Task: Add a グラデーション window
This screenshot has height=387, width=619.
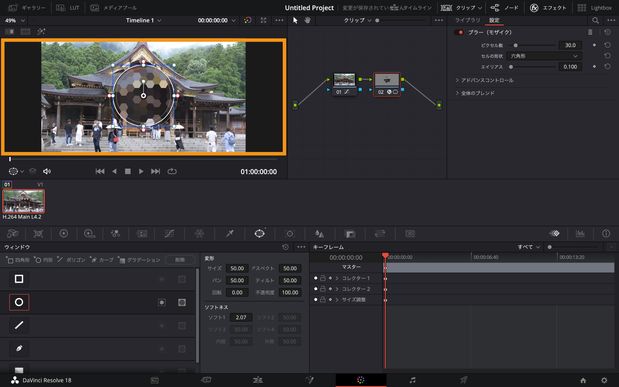Action: click(139, 260)
